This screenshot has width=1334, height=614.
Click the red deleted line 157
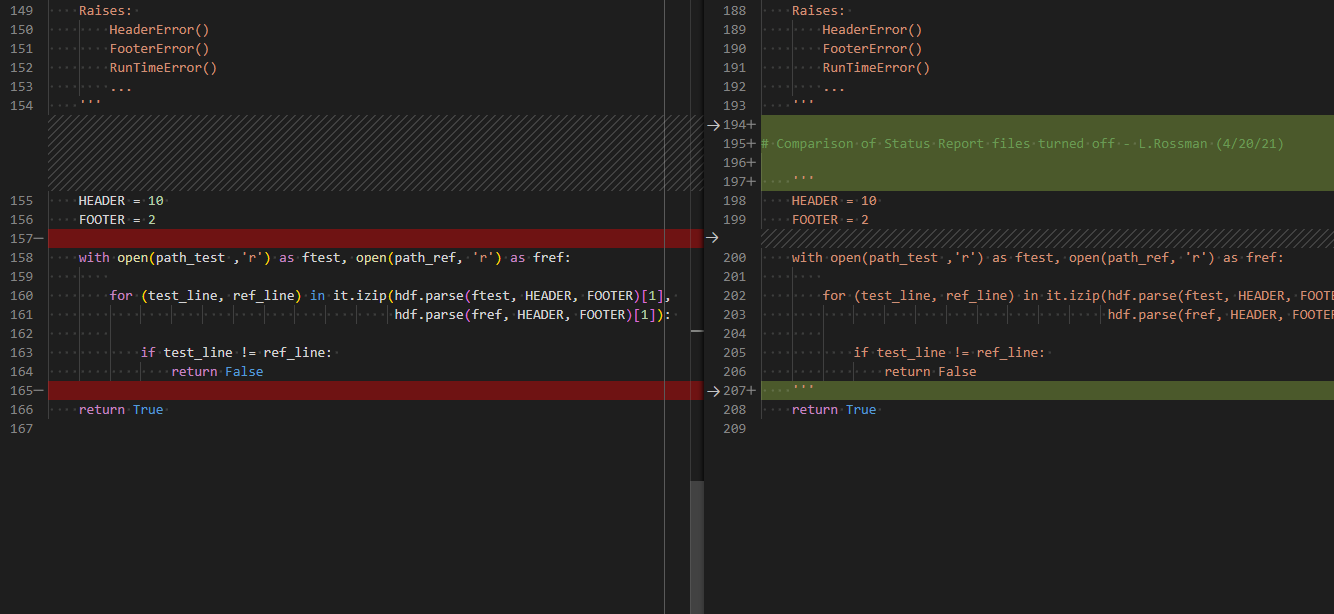375,239
